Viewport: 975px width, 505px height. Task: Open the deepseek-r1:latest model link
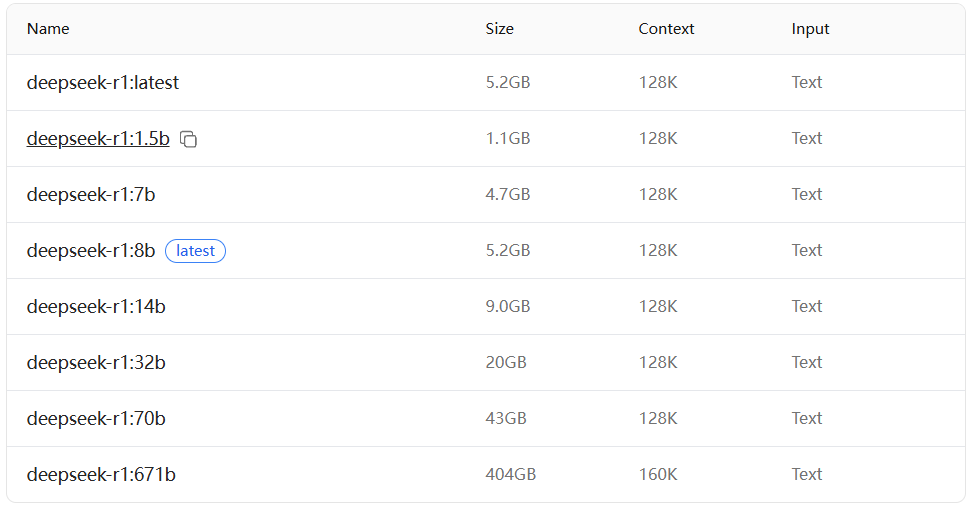point(102,83)
